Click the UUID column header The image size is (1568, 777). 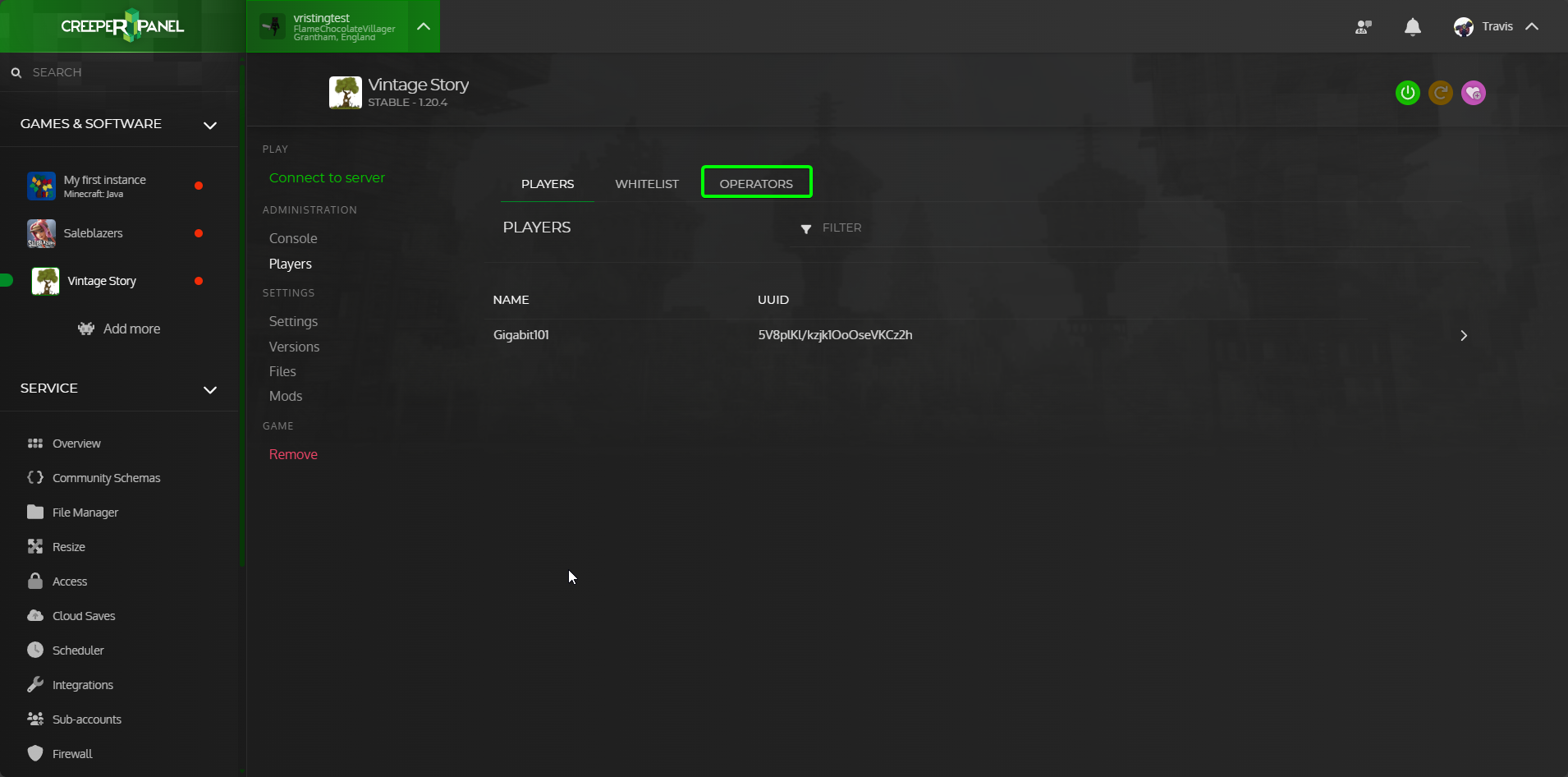pos(773,300)
